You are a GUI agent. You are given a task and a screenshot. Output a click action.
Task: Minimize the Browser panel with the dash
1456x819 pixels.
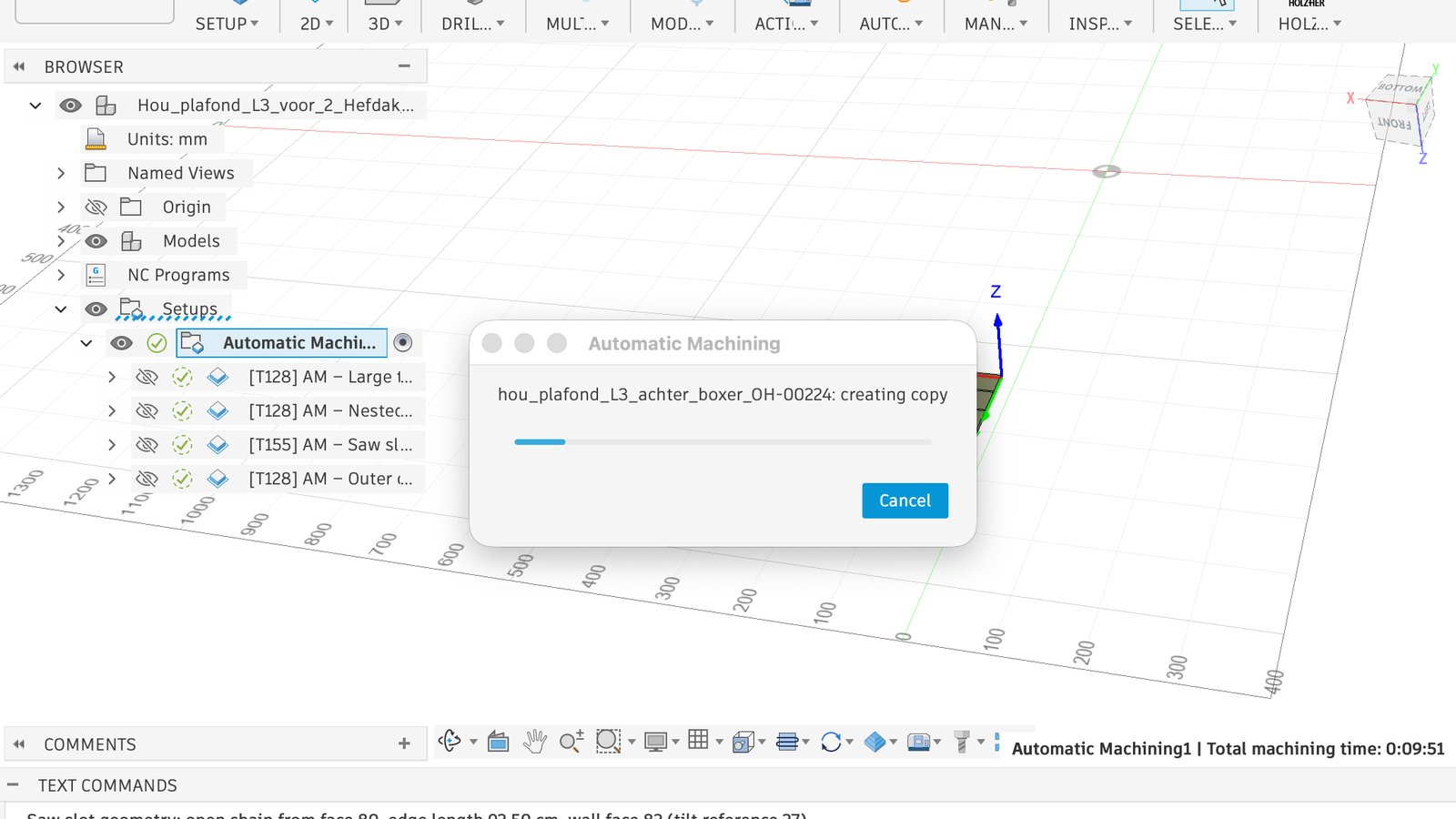click(x=404, y=66)
